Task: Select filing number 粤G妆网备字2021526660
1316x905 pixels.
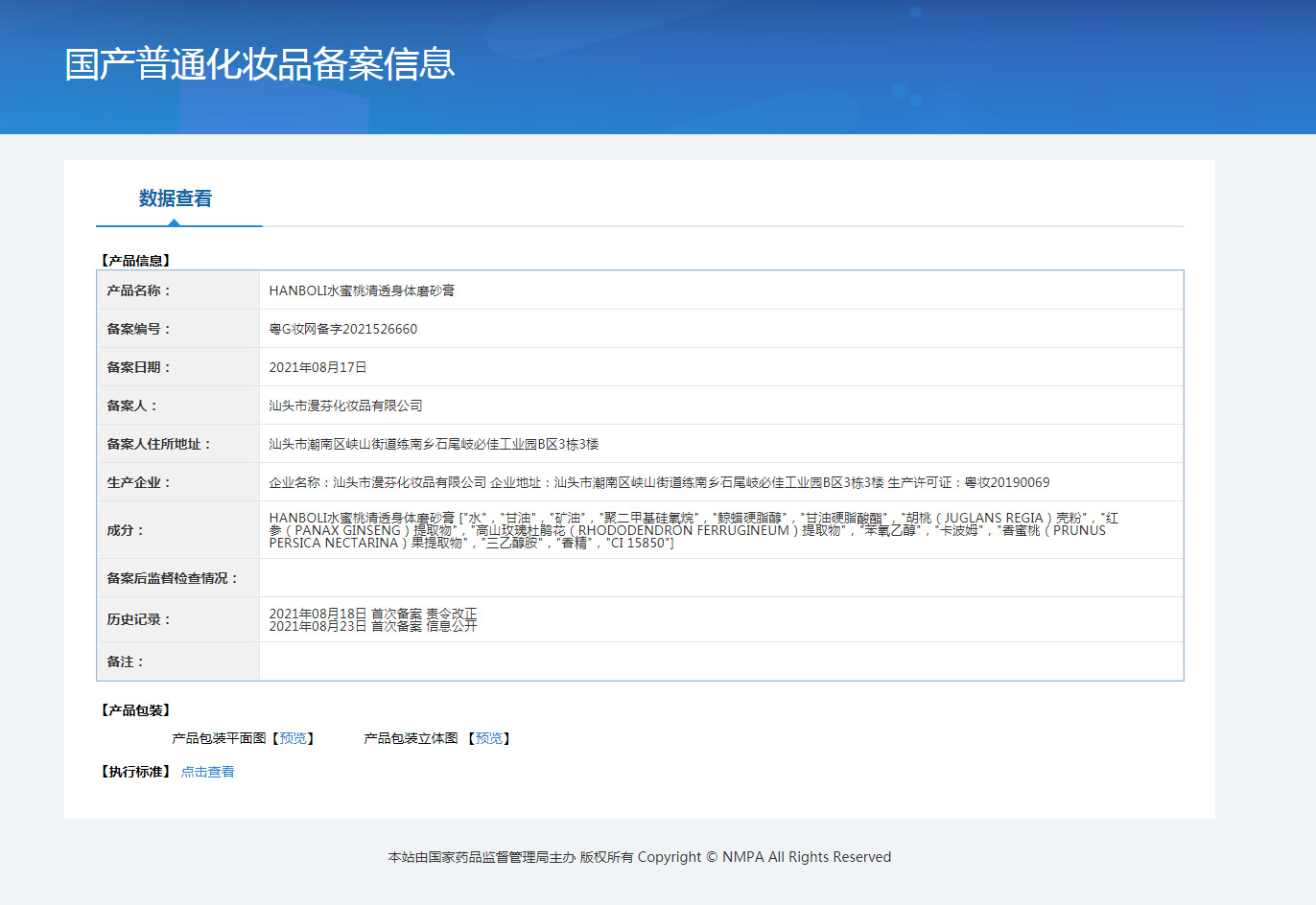Action: pos(343,329)
